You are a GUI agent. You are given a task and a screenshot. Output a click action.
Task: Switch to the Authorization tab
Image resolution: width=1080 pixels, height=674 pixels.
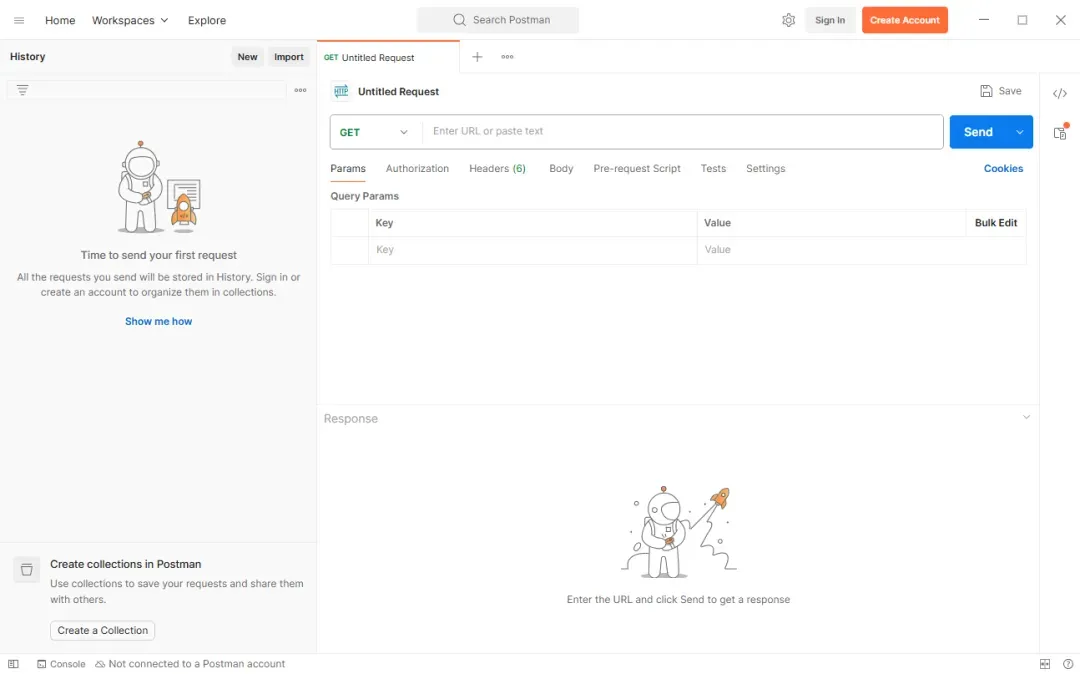tap(417, 169)
